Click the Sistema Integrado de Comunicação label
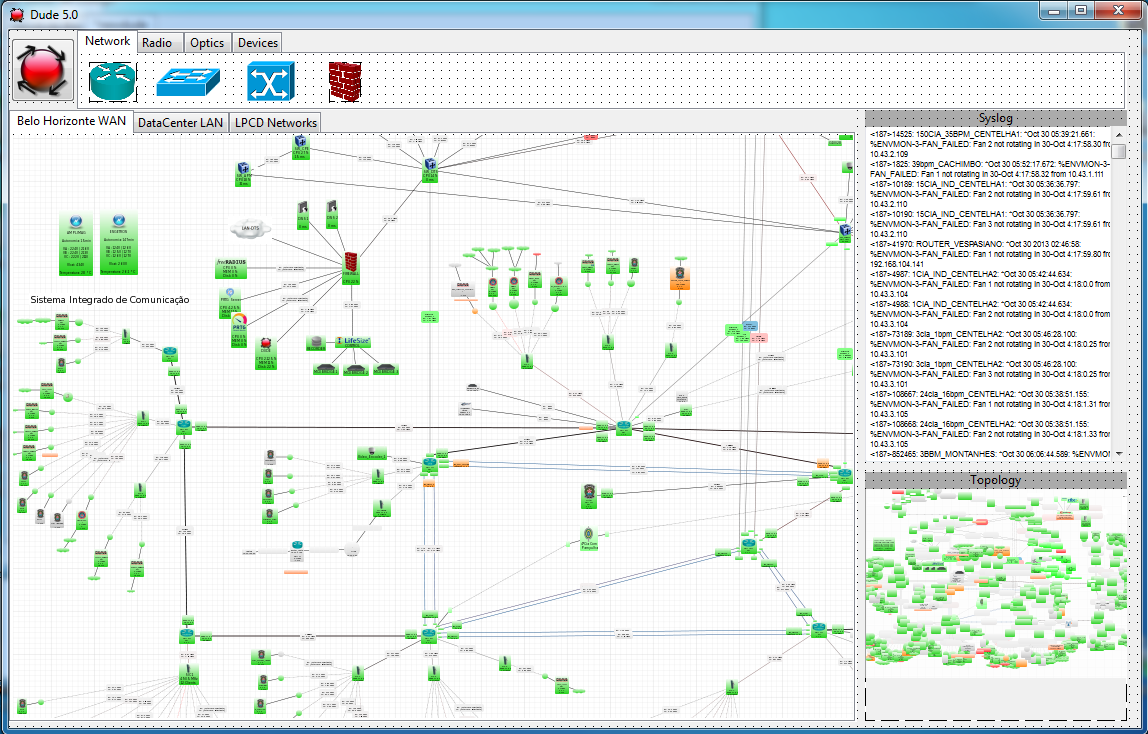The height and width of the screenshot is (734, 1148). (110, 299)
